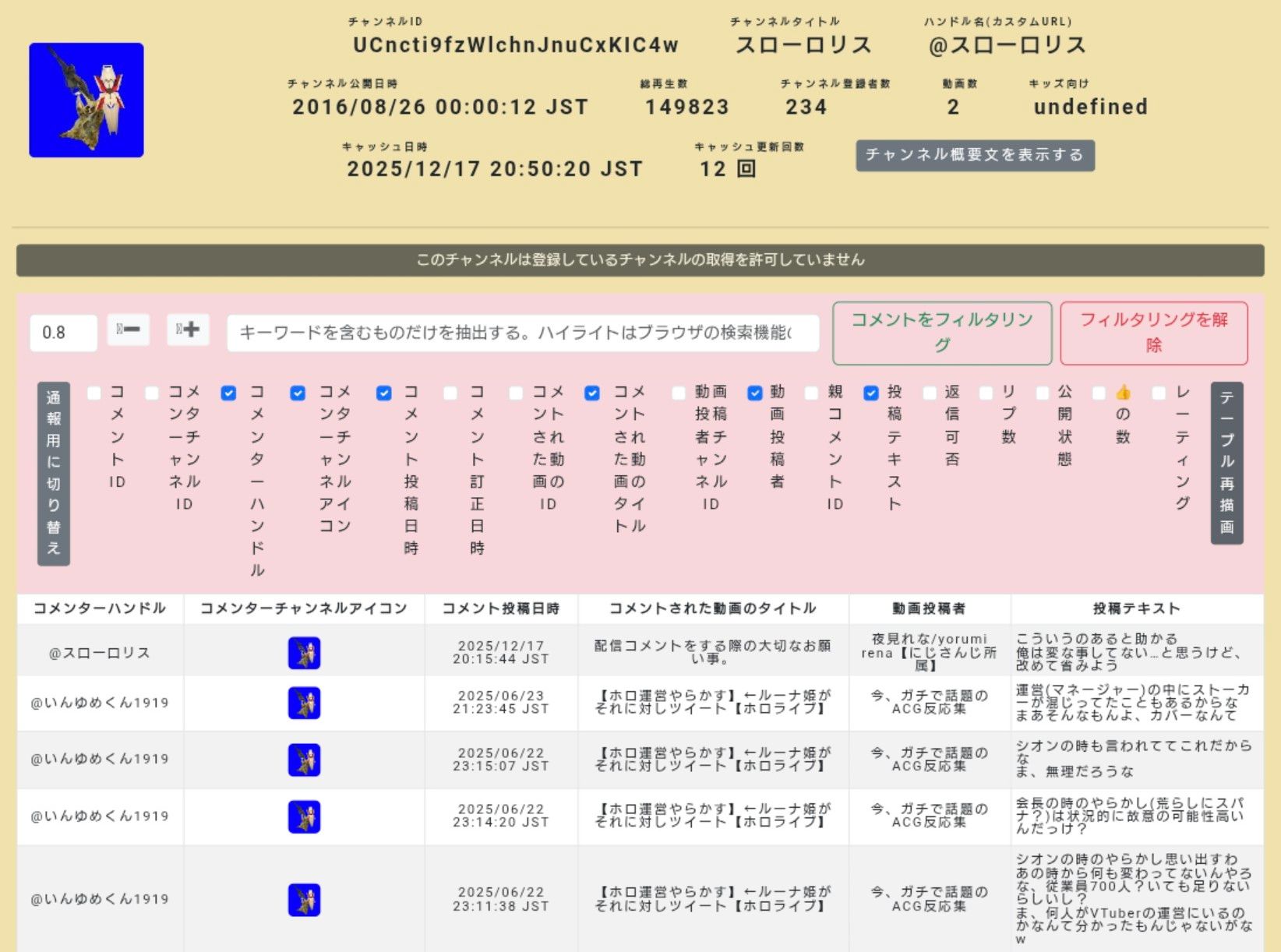Viewport: 1281px width, 952px height.
Task: Click the large channel avatar image
Action: click(x=86, y=100)
